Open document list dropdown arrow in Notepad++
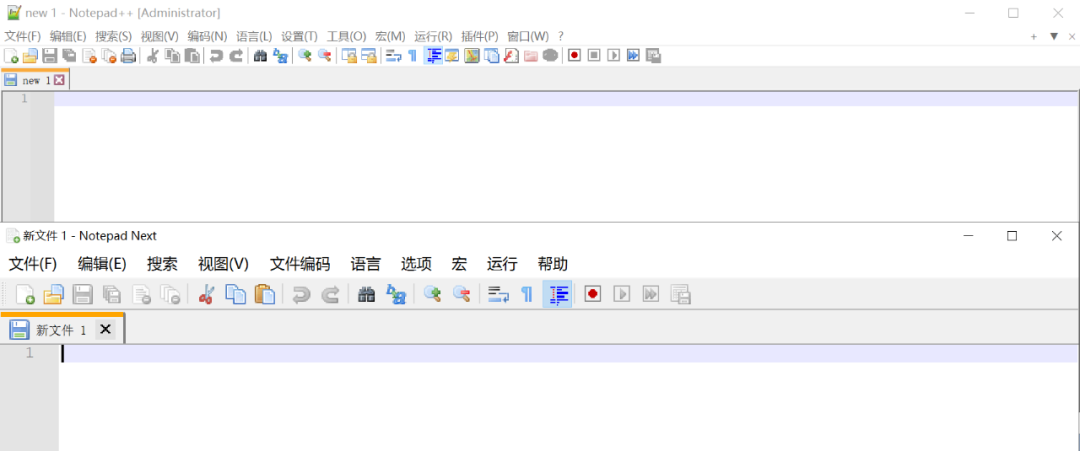 (x=1054, y=36)
